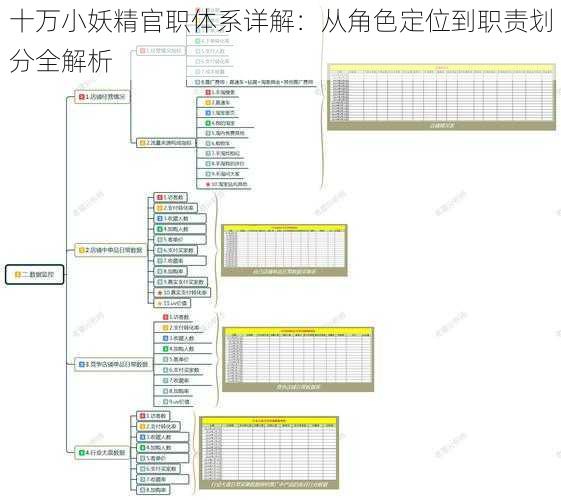Select 3.收藏人数 under 店铺中单品日常数据
The image size is (561, 500).
click(x=180, y=218)
